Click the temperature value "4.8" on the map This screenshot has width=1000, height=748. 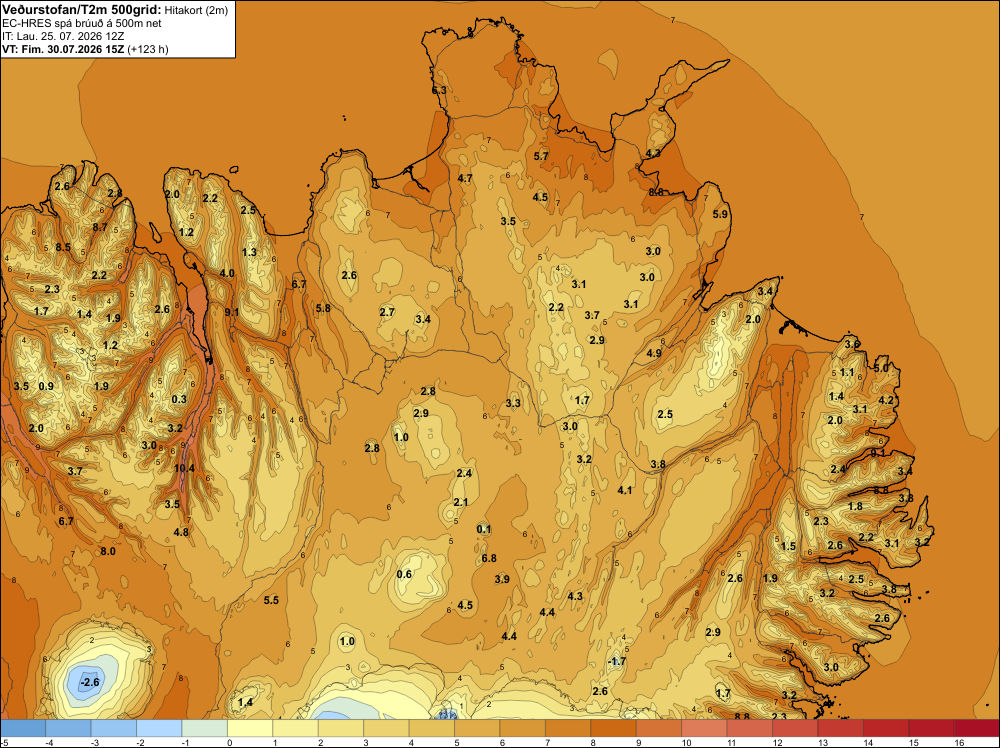[181, 532]
